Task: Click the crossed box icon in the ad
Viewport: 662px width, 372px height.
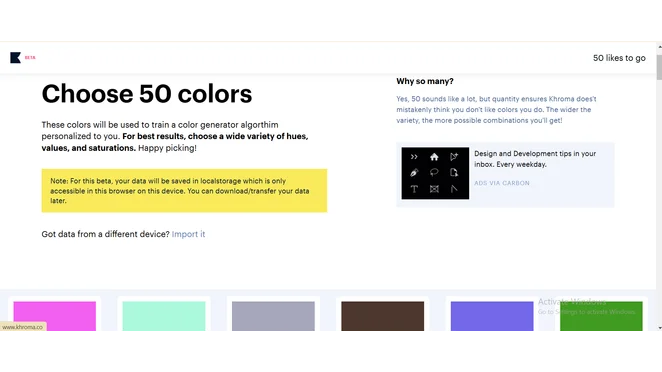Action: [434, 189]
